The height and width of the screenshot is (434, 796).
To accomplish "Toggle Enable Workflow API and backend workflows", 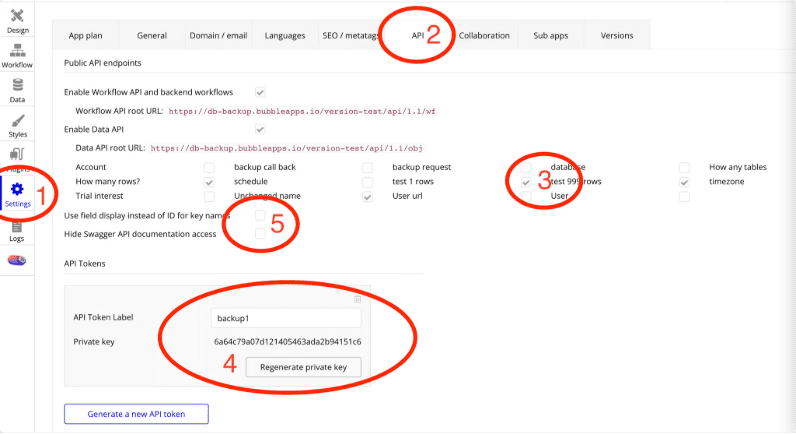I will [260, 92].
